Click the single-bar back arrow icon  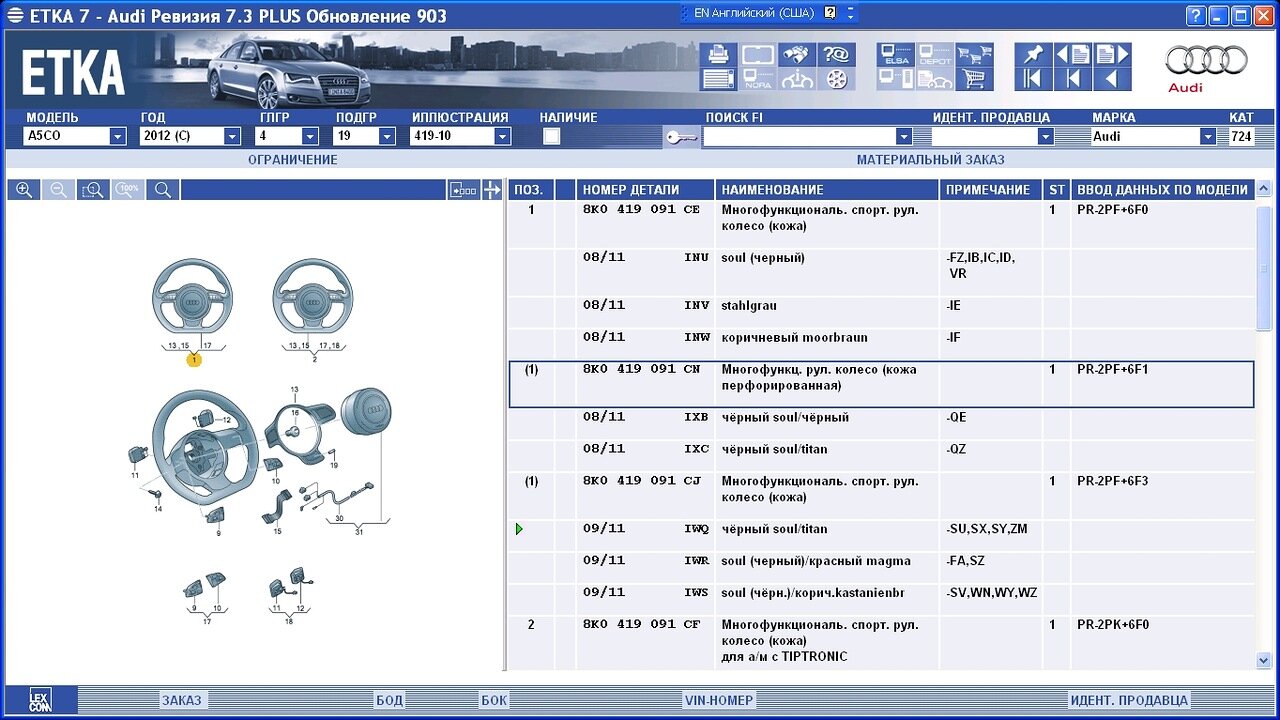click(x=1072, y=79)
